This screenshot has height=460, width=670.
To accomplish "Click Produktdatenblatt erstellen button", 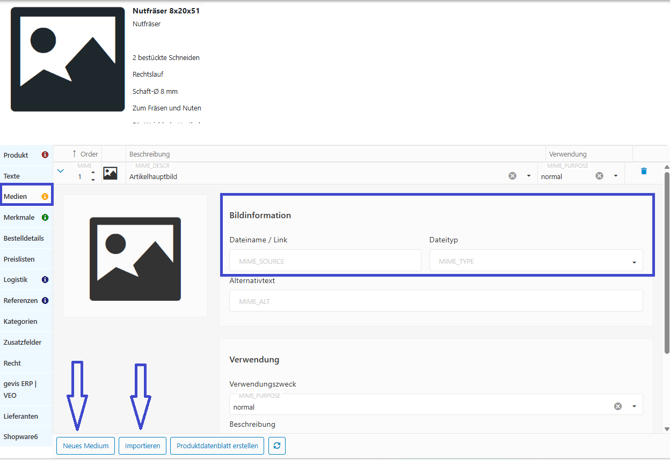I will click(217, 446).
